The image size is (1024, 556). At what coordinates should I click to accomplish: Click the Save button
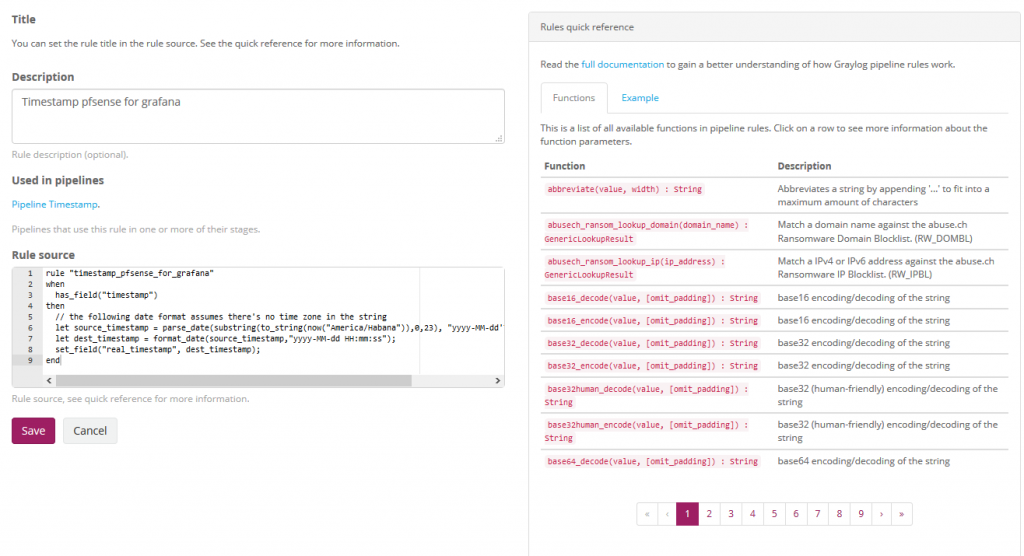tap(33, 431)
